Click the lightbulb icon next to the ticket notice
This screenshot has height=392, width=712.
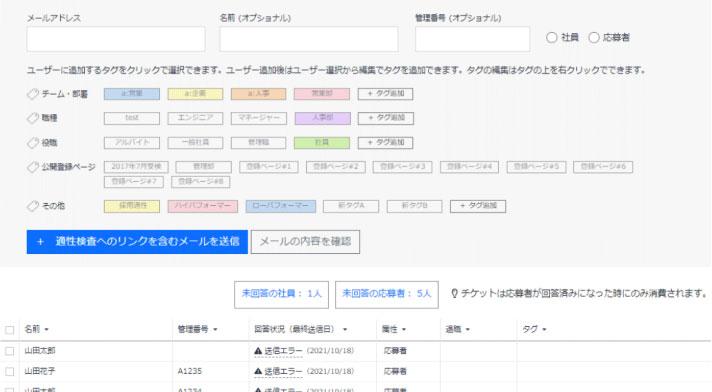coord(454,293)
